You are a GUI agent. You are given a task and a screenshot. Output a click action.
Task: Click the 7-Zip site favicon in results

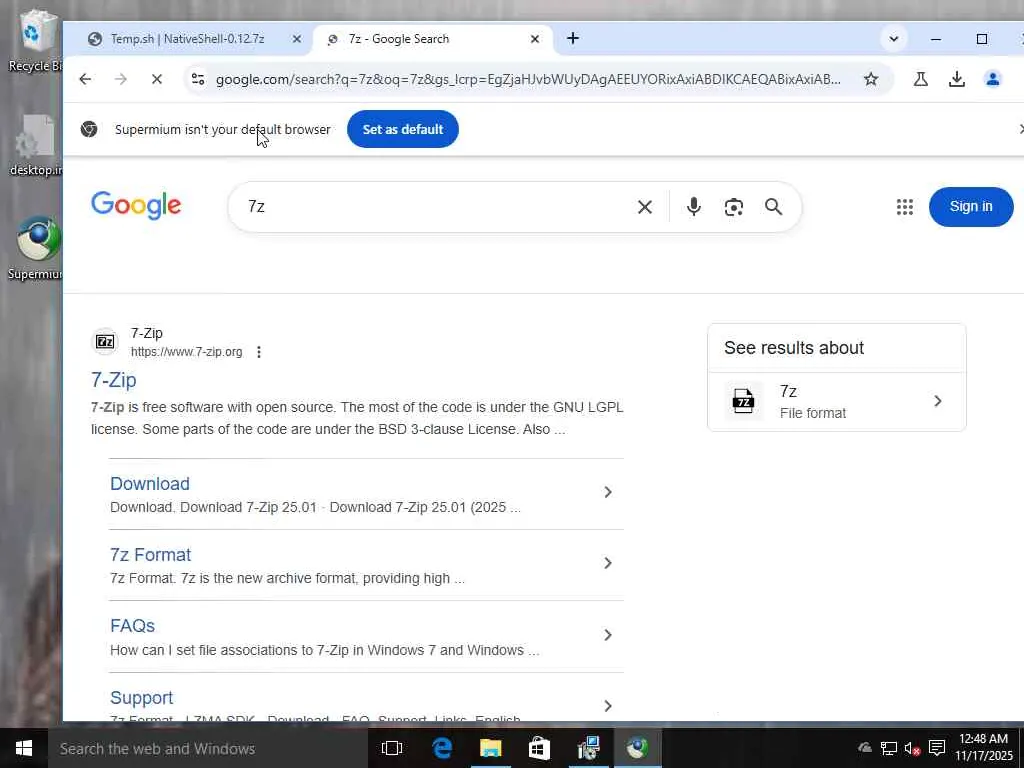[104, 342]
